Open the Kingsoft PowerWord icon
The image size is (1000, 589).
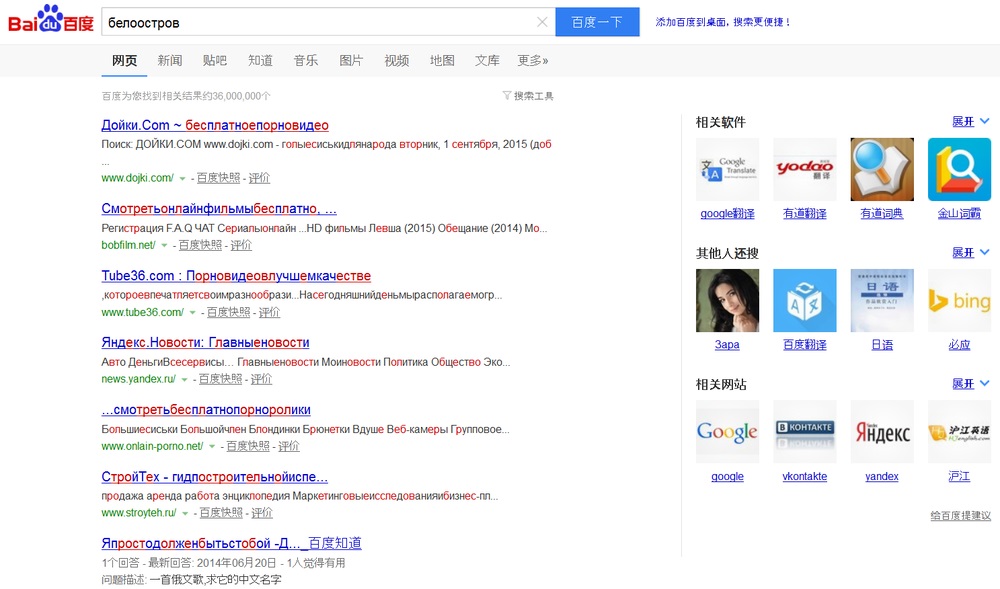959,169
